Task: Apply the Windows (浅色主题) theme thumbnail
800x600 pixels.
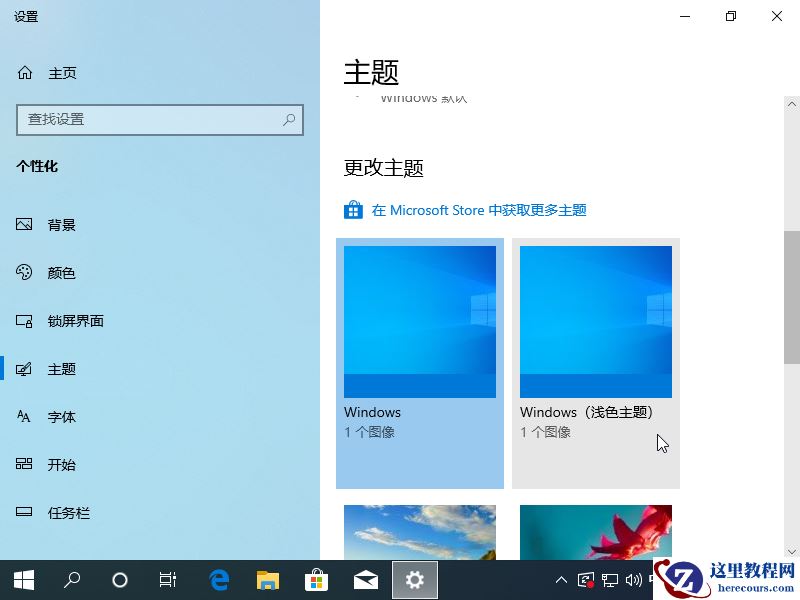Action: [595, 320]
